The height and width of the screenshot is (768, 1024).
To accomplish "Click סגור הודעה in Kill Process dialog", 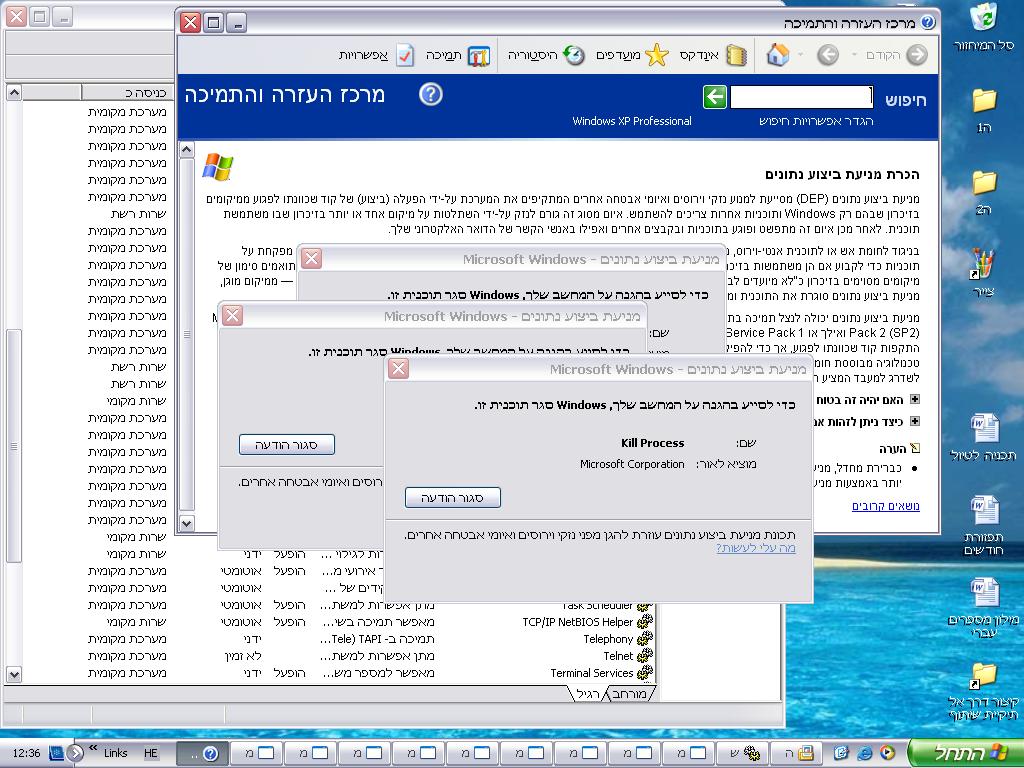I will 453,498.
